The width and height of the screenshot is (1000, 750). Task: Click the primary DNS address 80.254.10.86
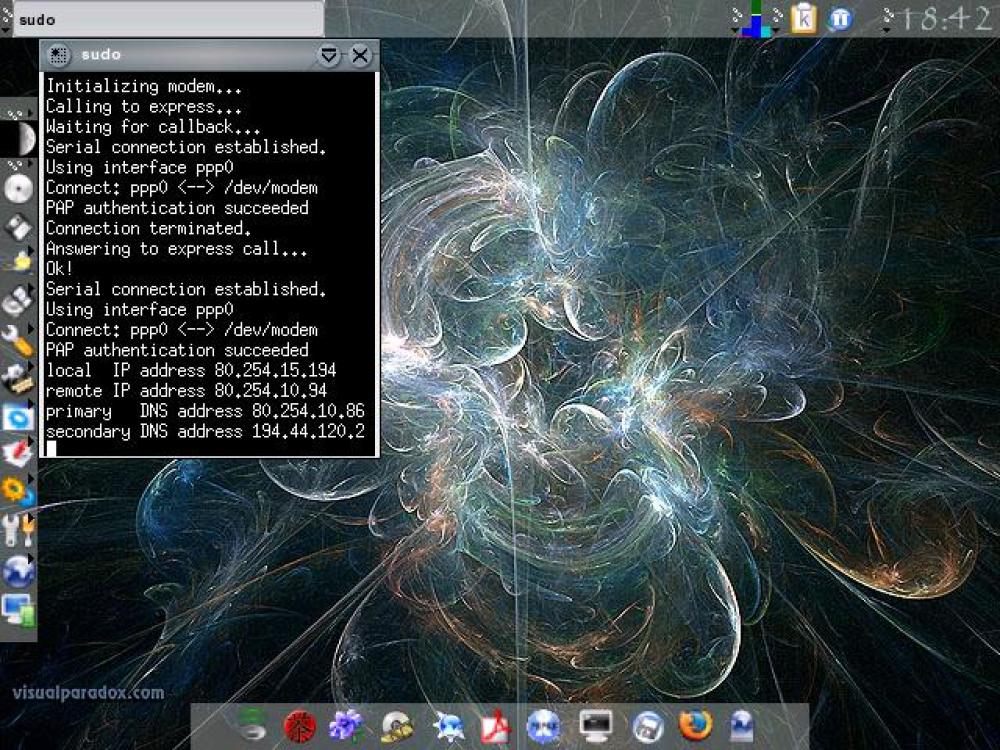coord(308,411)
